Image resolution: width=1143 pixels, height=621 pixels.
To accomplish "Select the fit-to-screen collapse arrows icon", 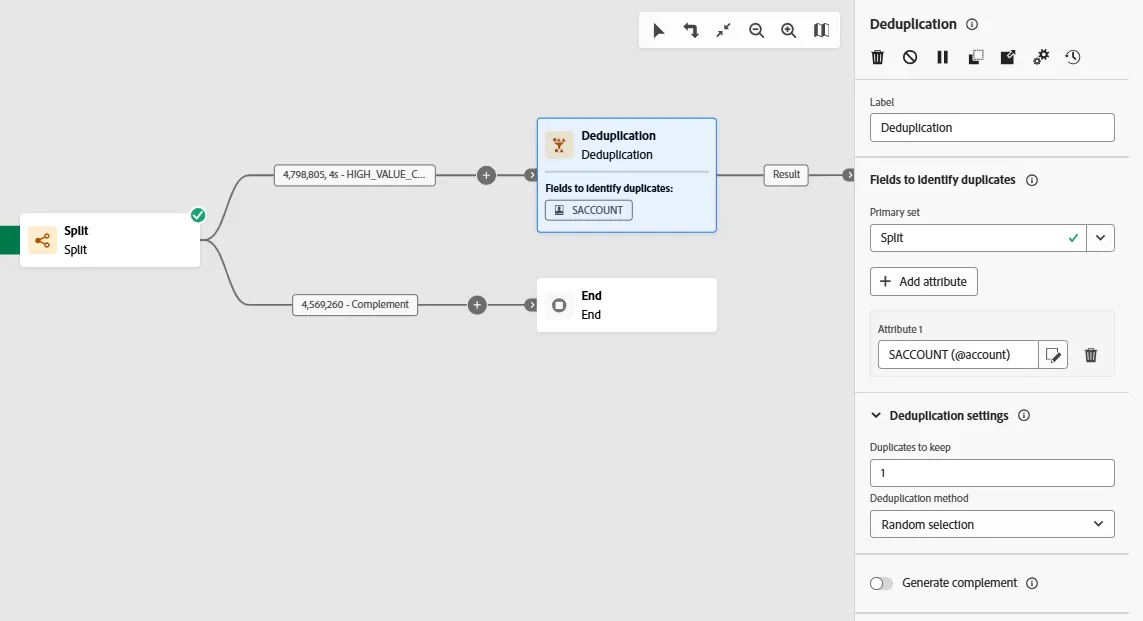I will [723, 31].
